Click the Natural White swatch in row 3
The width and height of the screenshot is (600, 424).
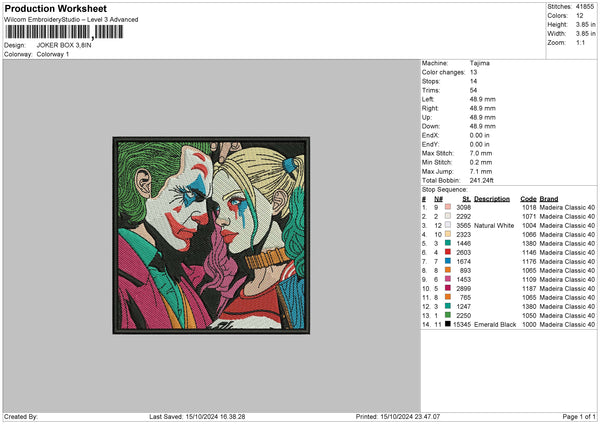(x=448, y=225)
